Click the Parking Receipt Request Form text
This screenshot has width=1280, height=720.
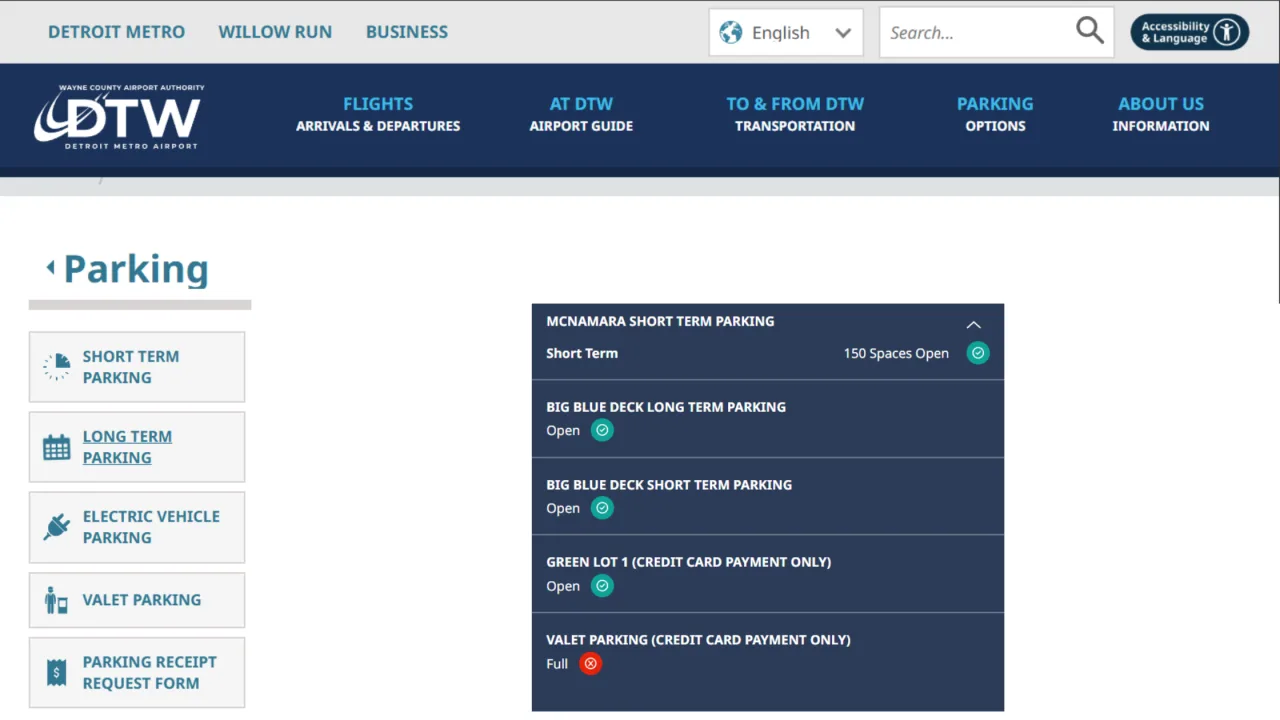[150, 673]
